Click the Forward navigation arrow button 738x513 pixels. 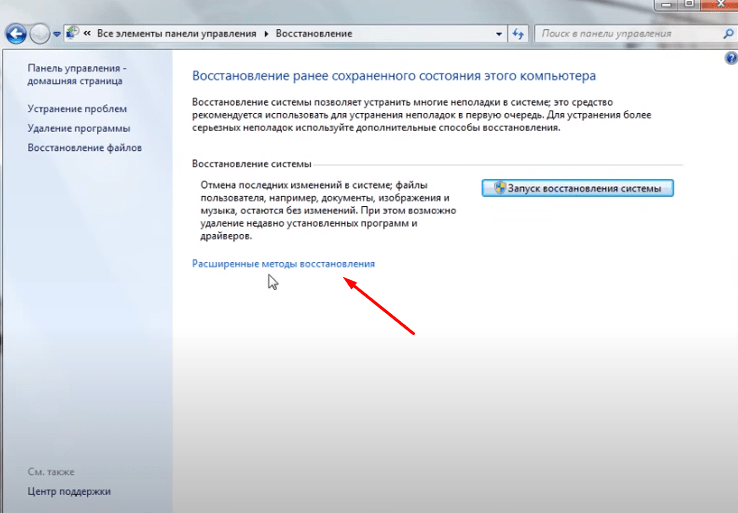tap(39, 34)
